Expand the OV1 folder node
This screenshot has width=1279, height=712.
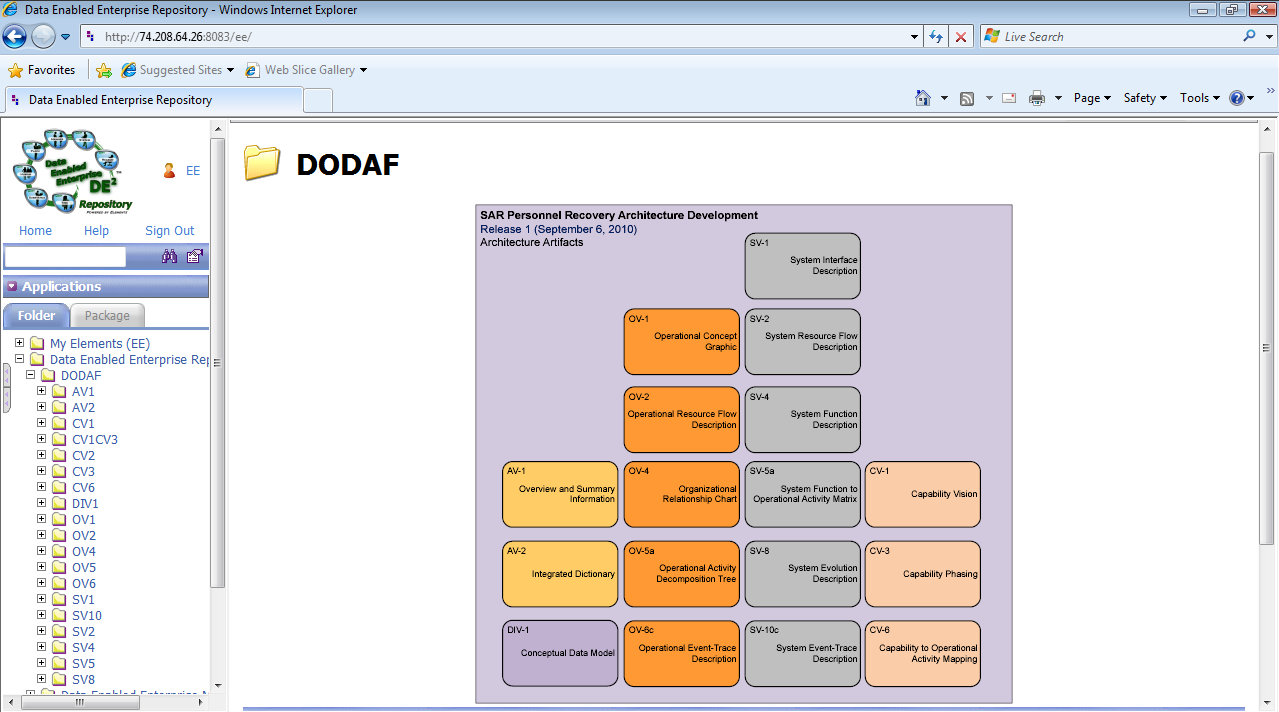[42, 519]
